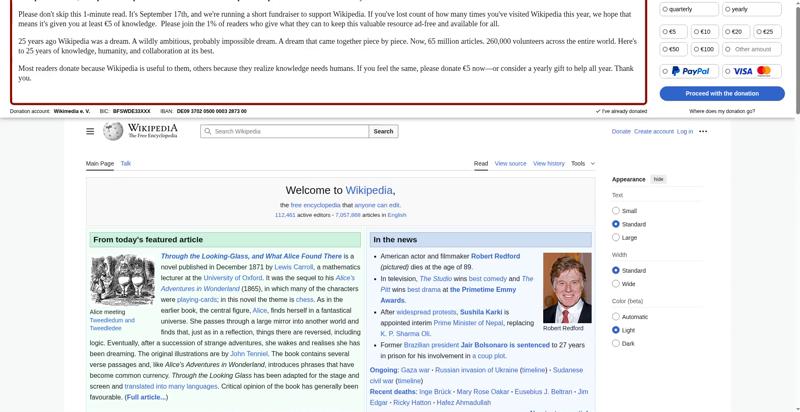Select Standard page width
Image resolution: width=800 pixels, height=412 pixels.
[x=616, y=270]
